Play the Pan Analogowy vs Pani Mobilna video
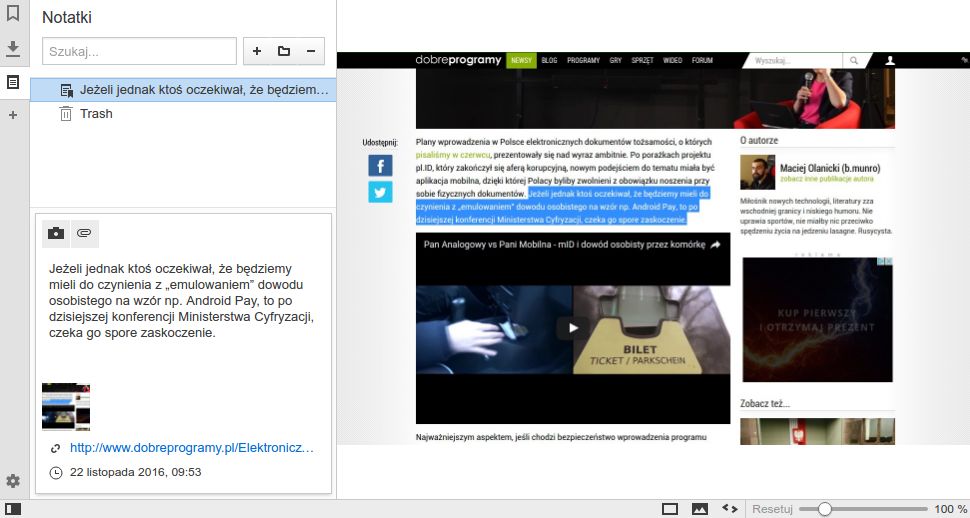The height and width of the screenshot is (518, 970). [573, 328]
